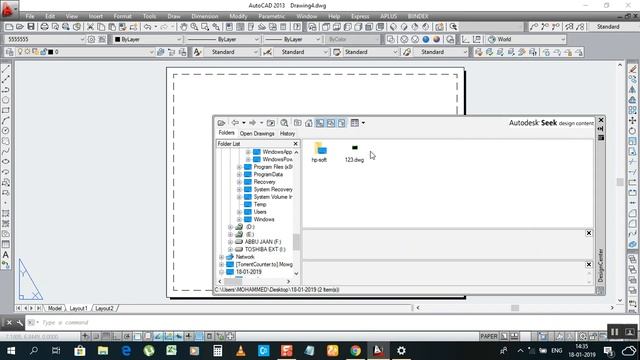640x360 pixels.
Task: Open a drawing with the Open icon
Action: point(20,27)
